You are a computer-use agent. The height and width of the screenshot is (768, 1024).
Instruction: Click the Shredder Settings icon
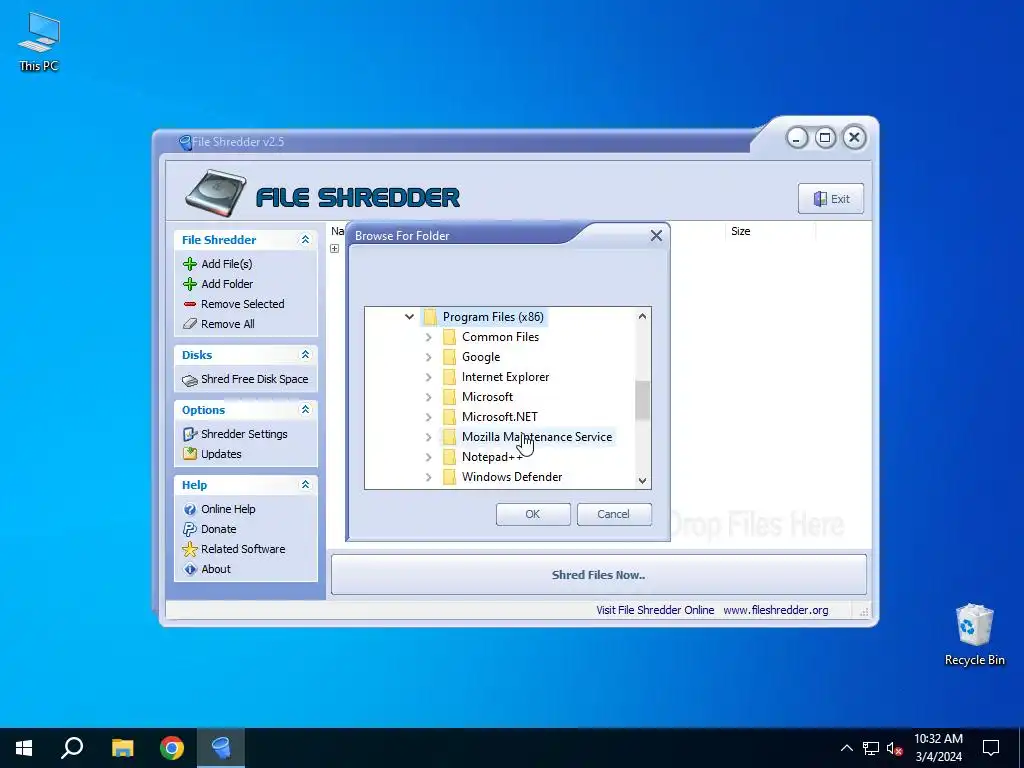[x=190, y=434]
